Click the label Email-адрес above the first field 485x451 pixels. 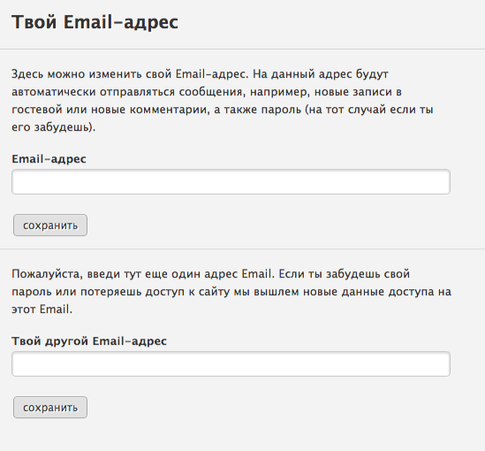[x=49, y=159]
